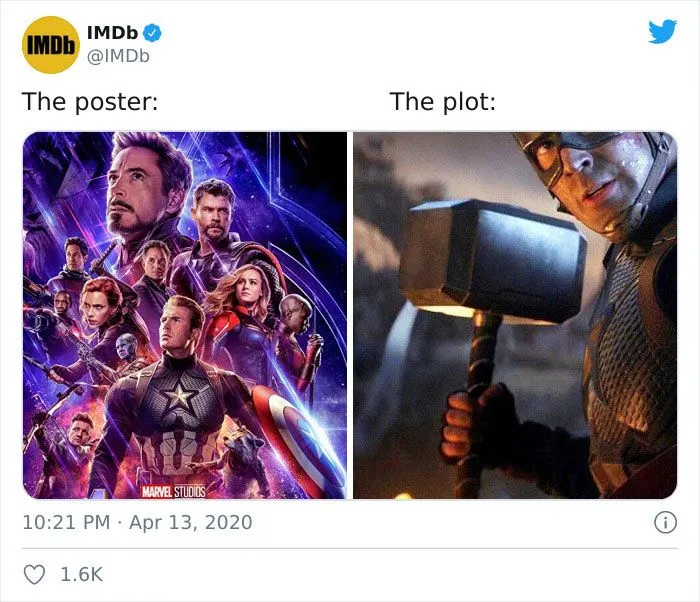
Task: Click the blue verified checkmark badge
Action: coord(153,33)
